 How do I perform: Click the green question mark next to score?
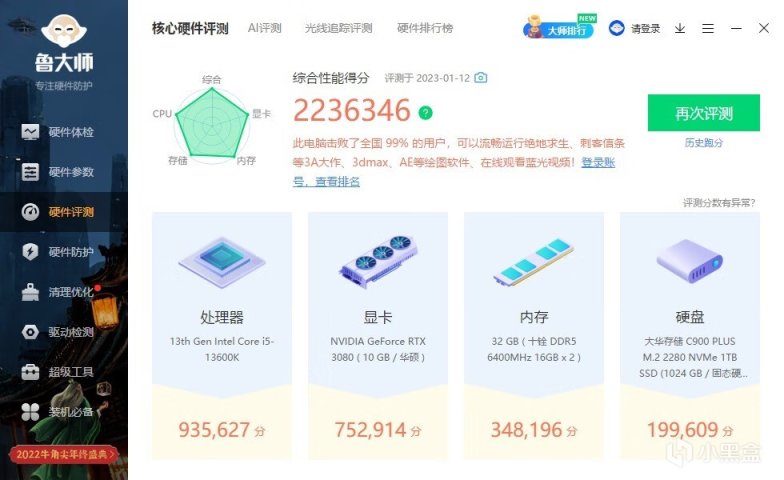[x=426, y=113]
